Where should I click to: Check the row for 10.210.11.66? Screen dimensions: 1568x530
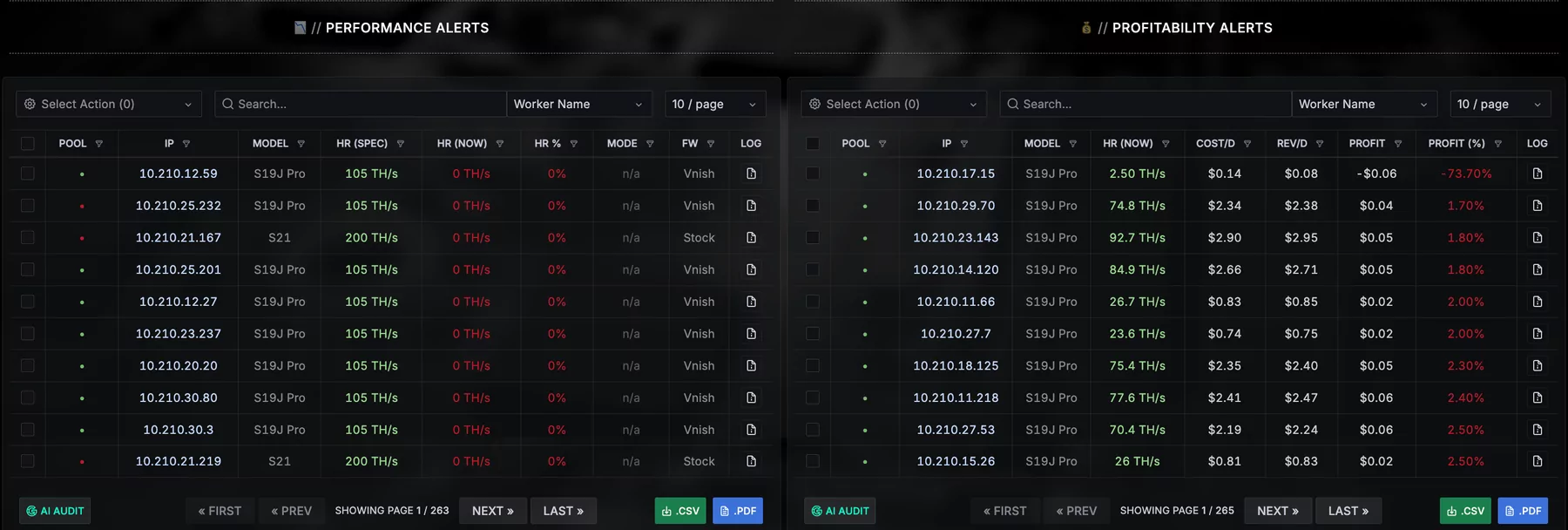tap(813, 302)
